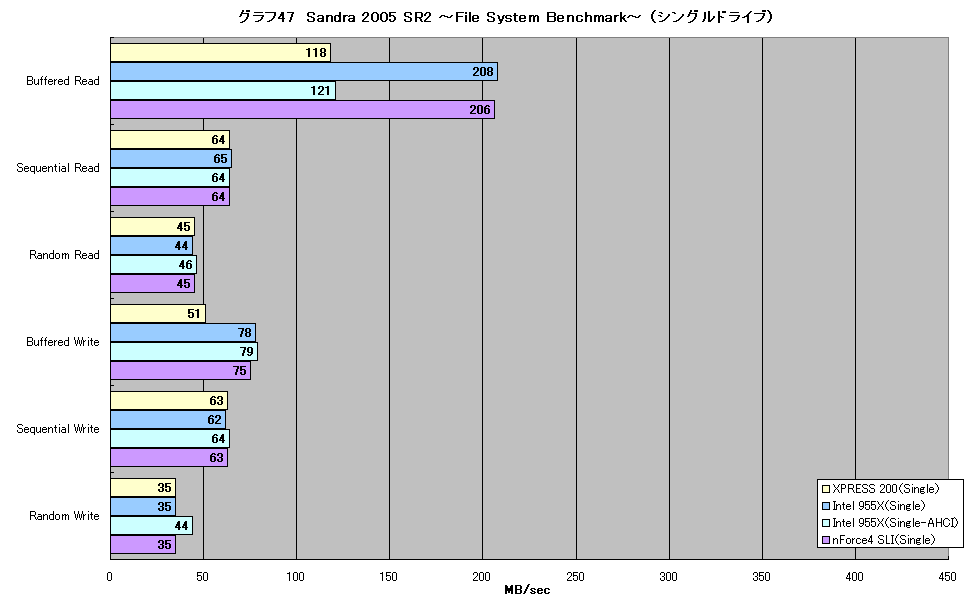
Task: Click the chart title mentioning Sandra 2005 SR2
Action: click(x=505, y=17)
